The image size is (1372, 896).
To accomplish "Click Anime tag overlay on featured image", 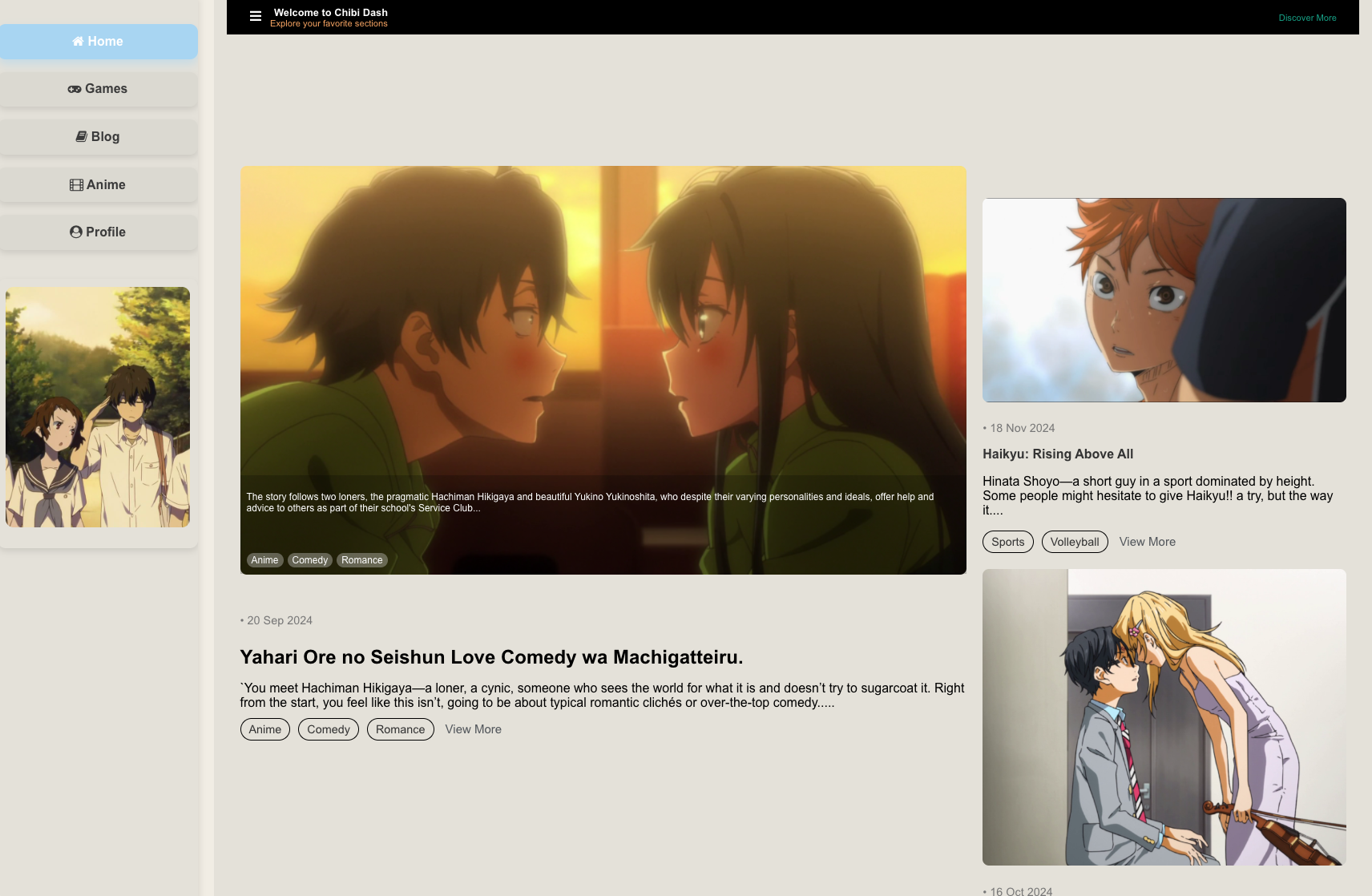I will coord(264,560).
